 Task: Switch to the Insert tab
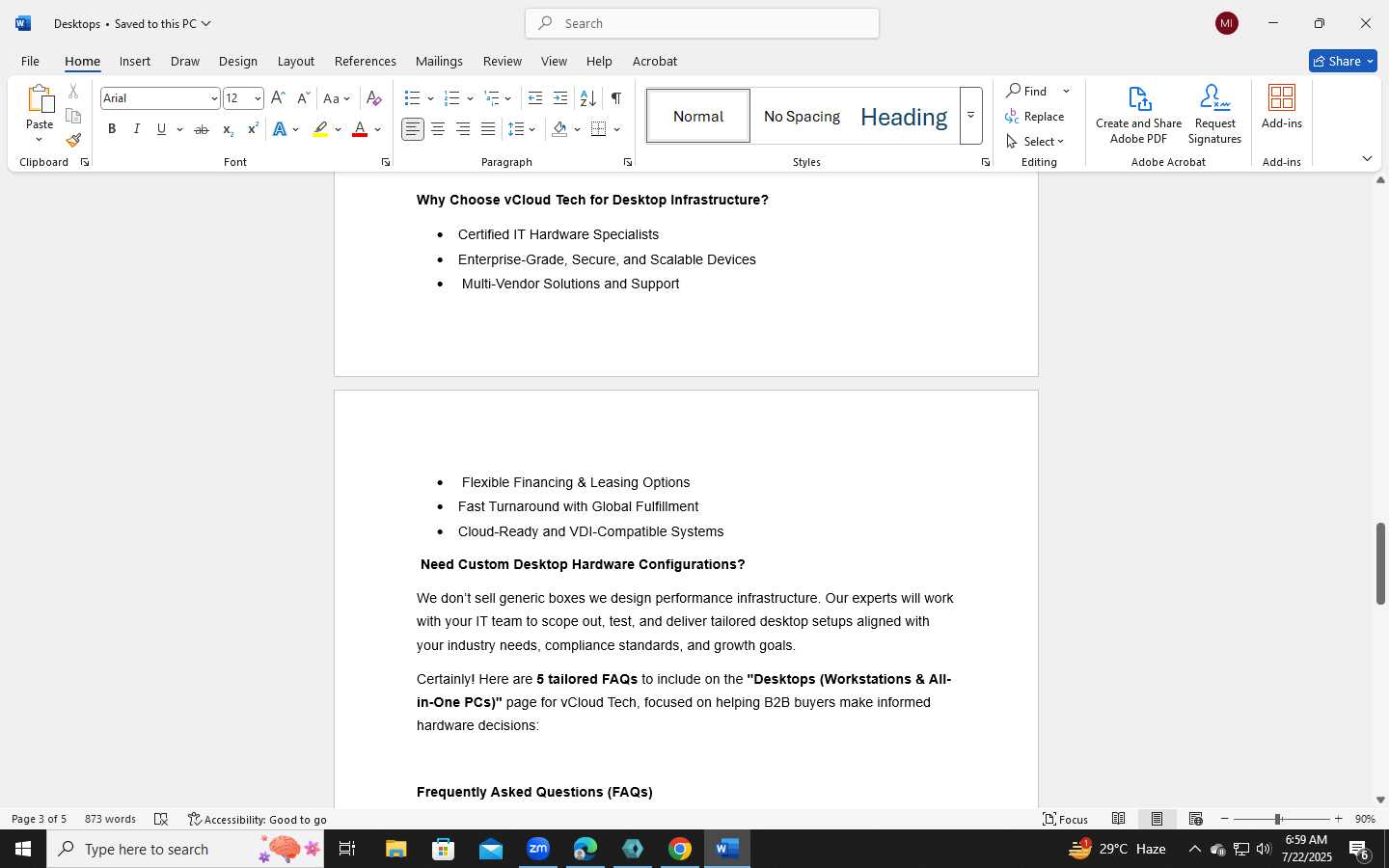135,61
